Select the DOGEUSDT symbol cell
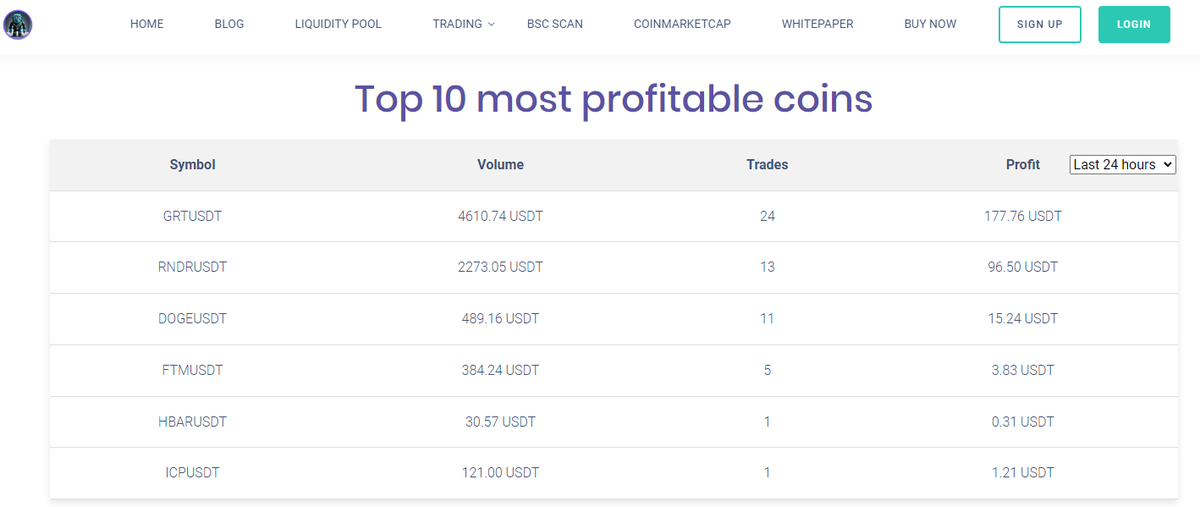 tap(192, 319)
